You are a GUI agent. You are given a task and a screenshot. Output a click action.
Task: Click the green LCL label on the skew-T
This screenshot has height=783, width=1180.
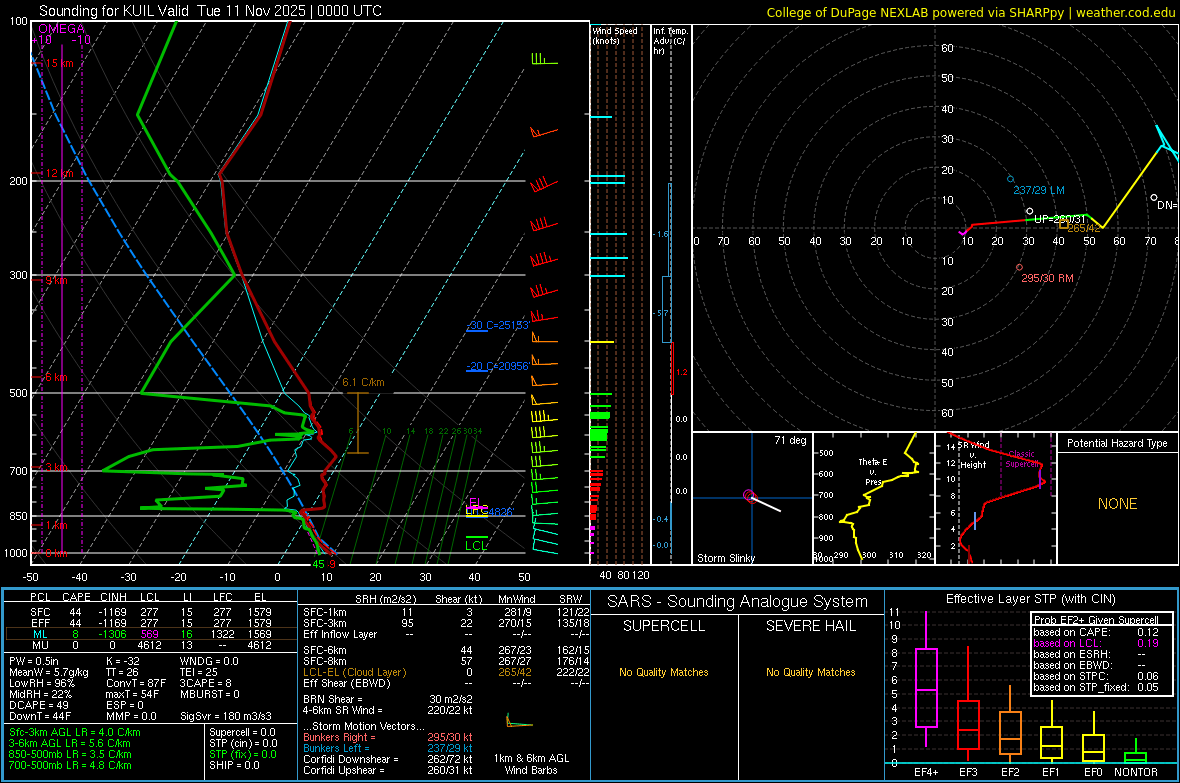tap(476, 546)
